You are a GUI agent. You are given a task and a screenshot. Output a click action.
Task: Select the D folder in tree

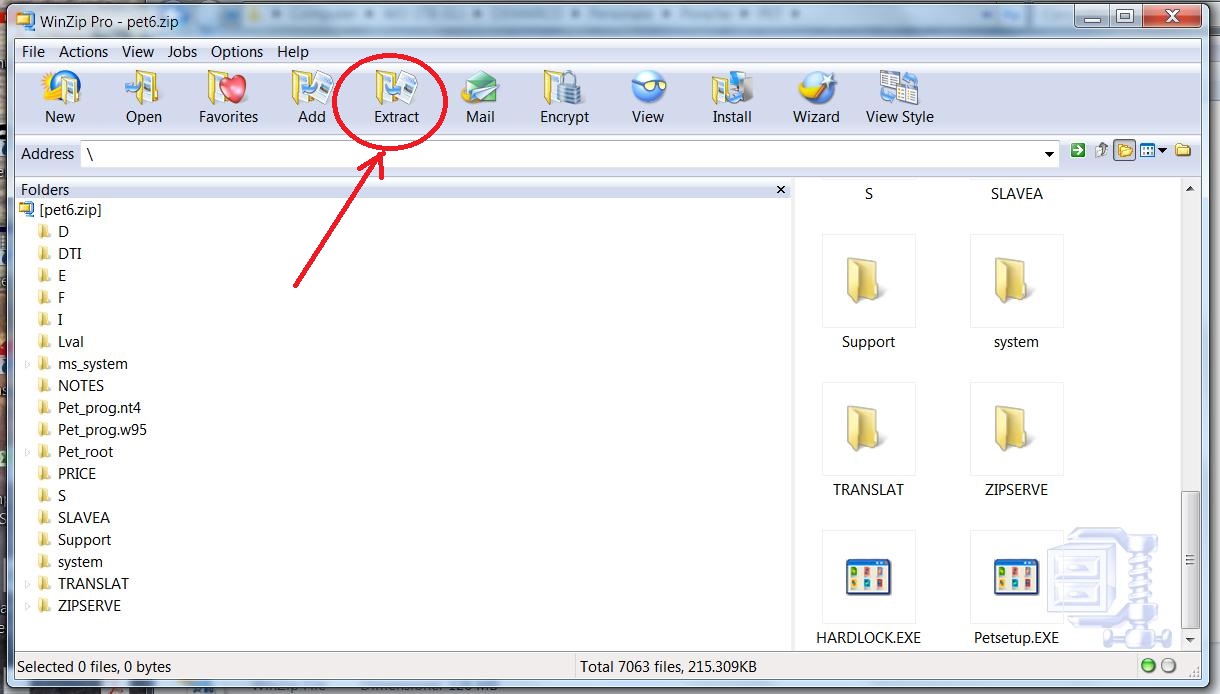click(x=63, y=232)
